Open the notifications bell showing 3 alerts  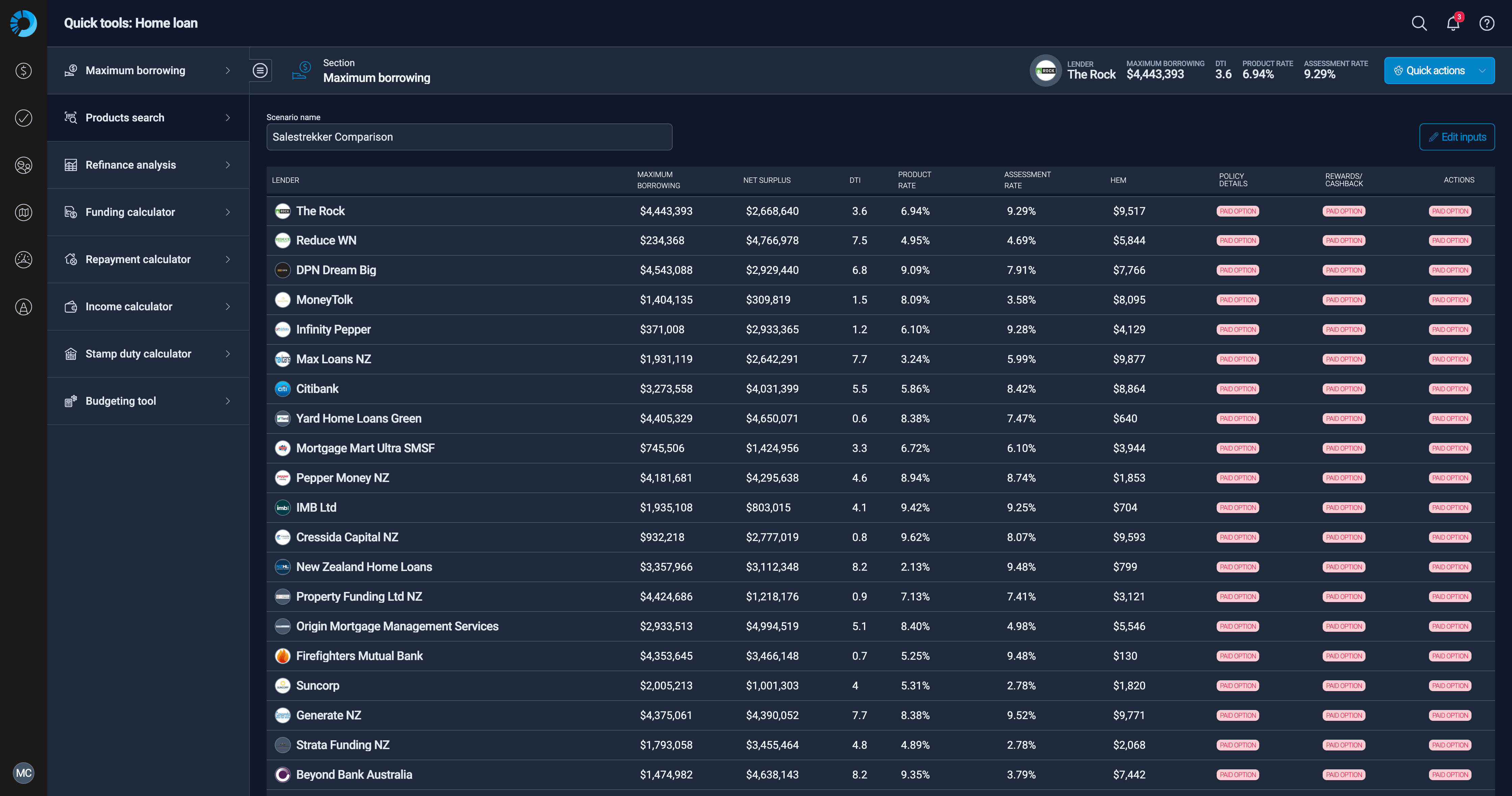coord(1453,24)
